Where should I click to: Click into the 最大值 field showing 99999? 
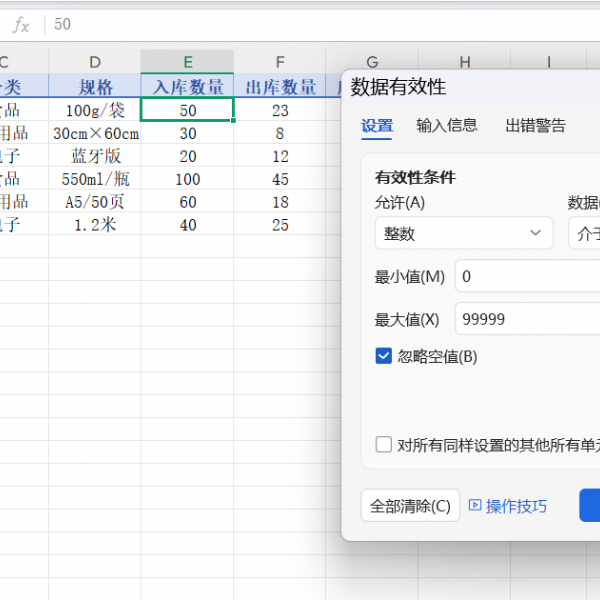(x=527, y=319)
